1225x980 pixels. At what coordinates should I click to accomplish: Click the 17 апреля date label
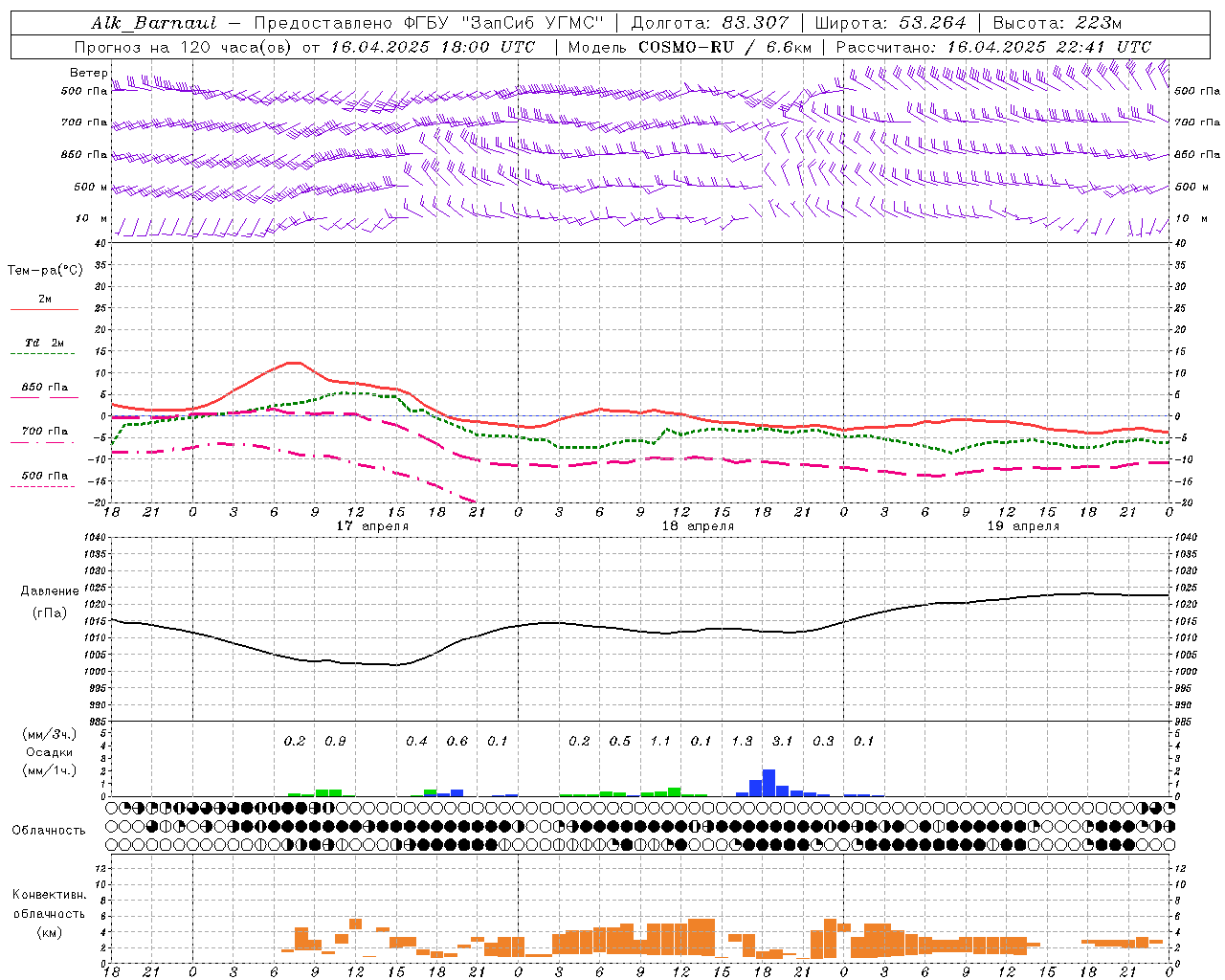tap(372, 525)
